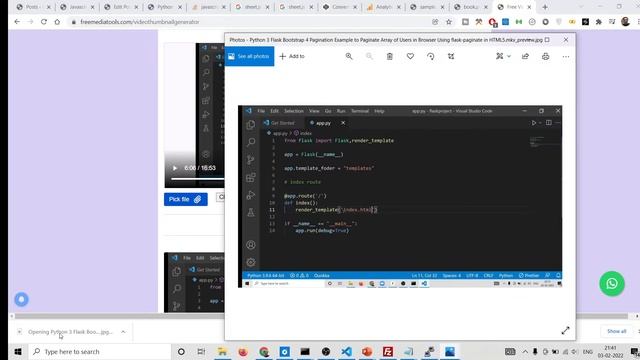640x360 pixels.
Task: Switch to the Edit Post browser tab
Action: coord(121,7)
